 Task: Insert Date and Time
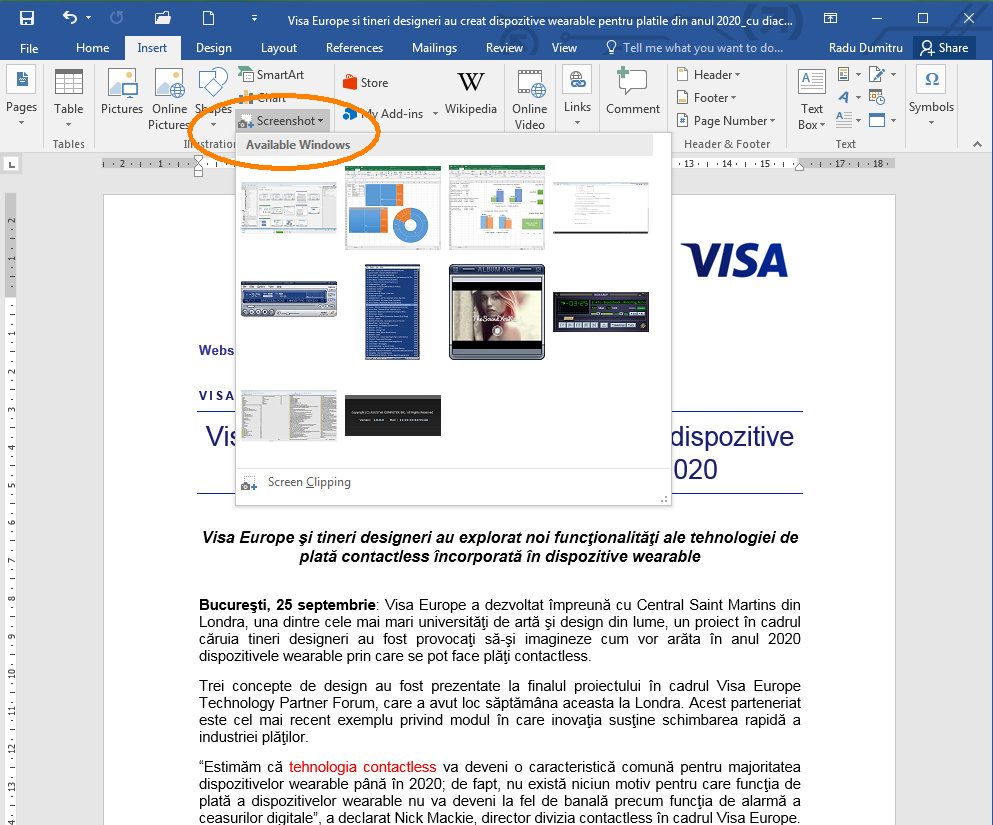click(x=877, y=98)
